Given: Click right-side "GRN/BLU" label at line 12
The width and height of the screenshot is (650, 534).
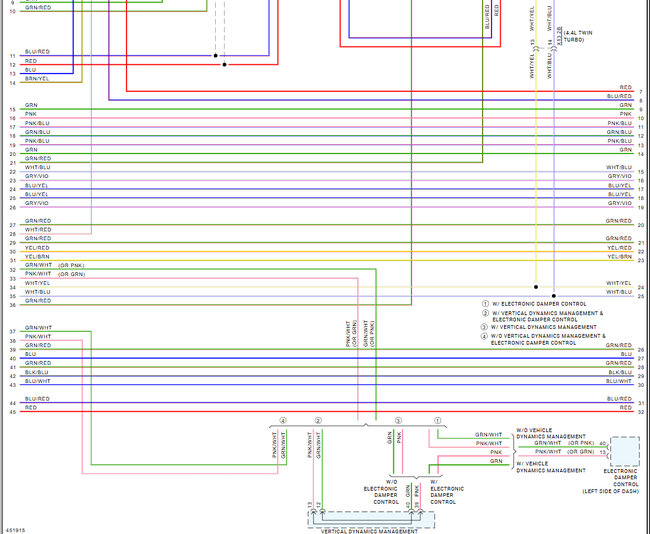Looking at the screenshot, I should click(x=619, y=132).
